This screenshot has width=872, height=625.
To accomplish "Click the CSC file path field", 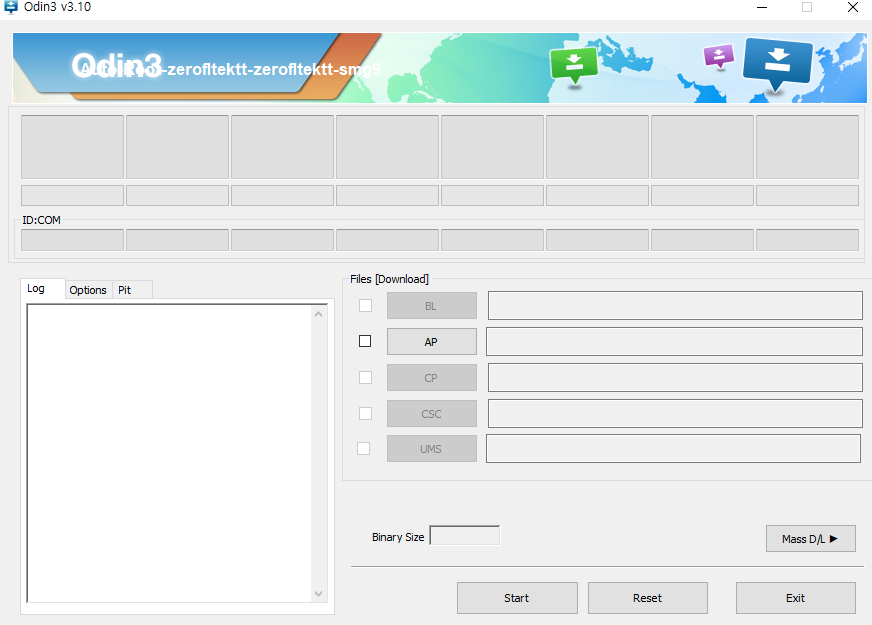I will [675, 413].
